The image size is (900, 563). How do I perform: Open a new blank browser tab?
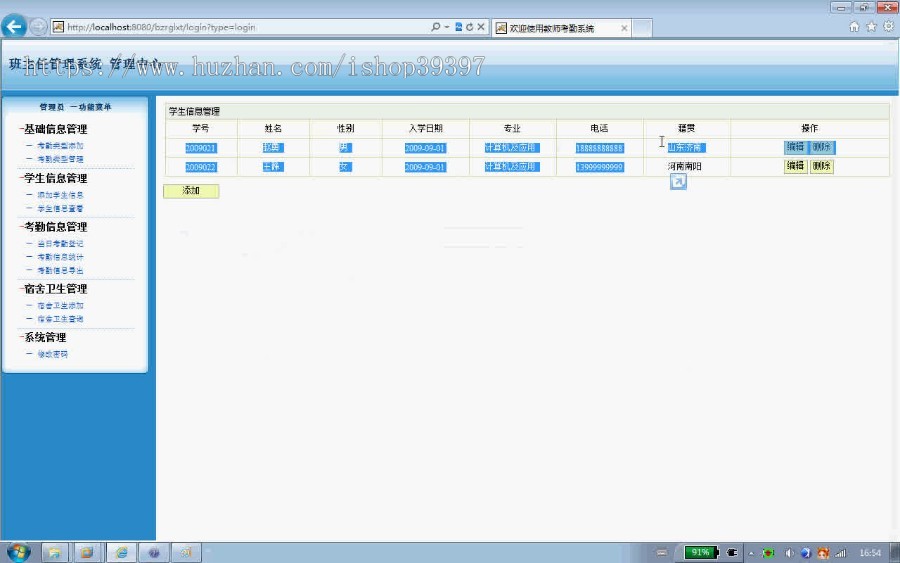pos(642,28)
